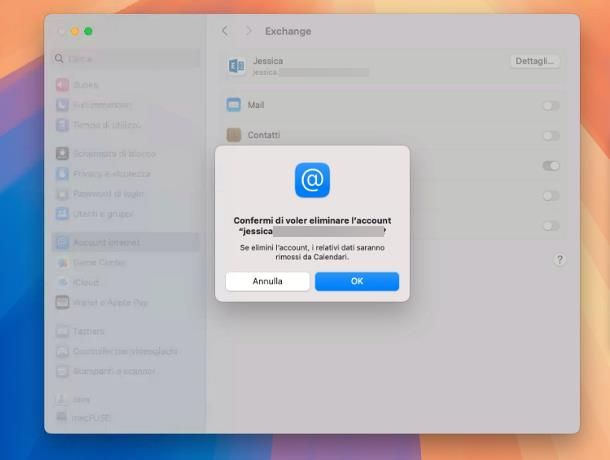Turn off the enabled switch below Contatti
This screenshot has width=610, height=460.
click(x=551, y=166)
